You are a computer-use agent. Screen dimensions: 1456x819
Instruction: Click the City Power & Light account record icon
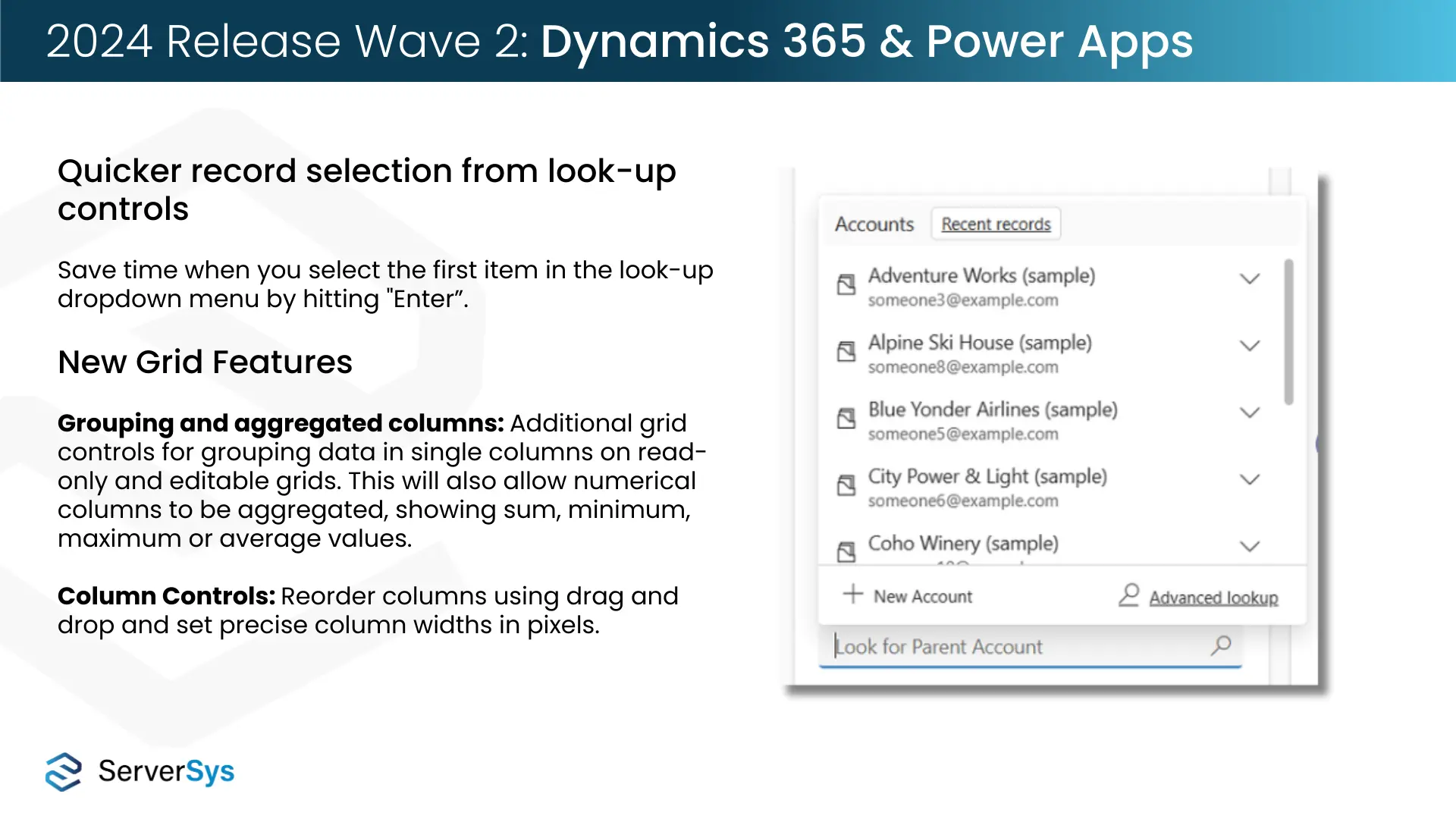[846, 485]
